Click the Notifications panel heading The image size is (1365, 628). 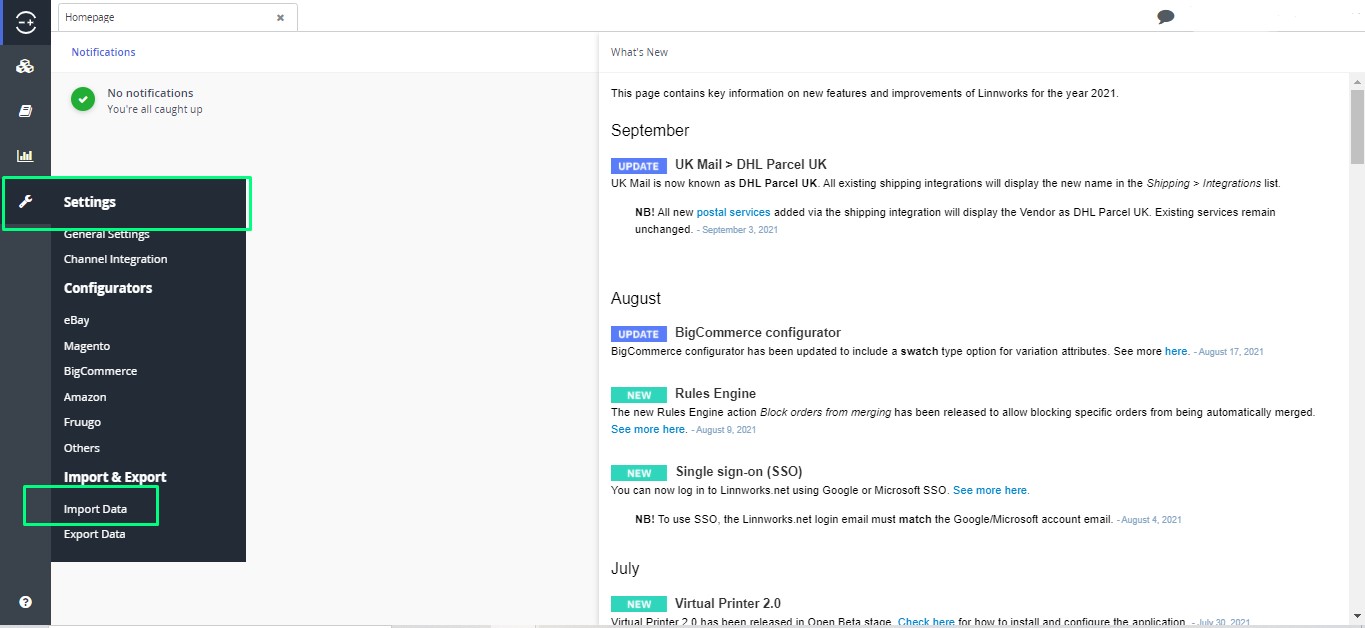tap(103, 52)
